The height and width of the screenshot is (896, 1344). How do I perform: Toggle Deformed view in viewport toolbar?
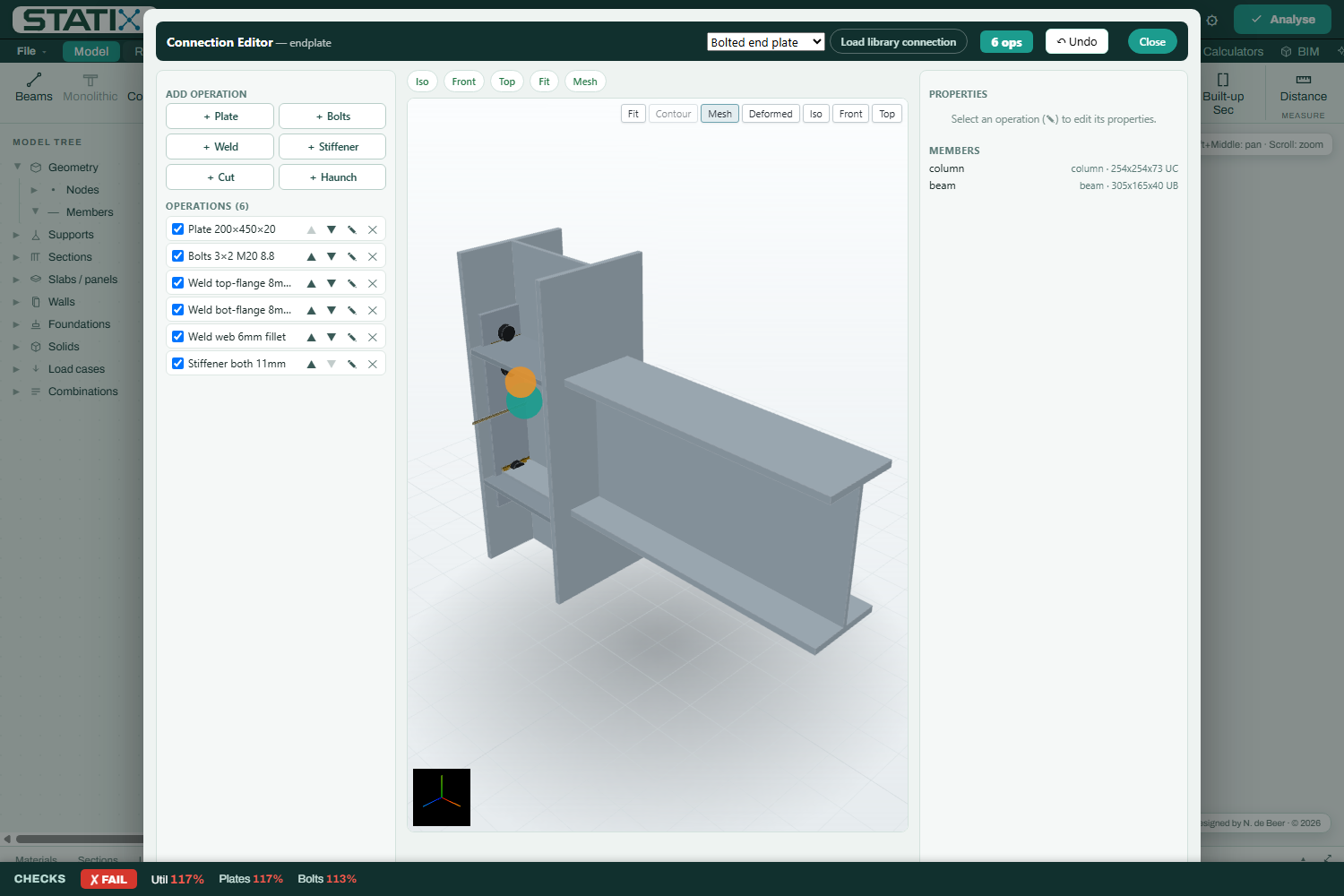click(x=771, y=114)
